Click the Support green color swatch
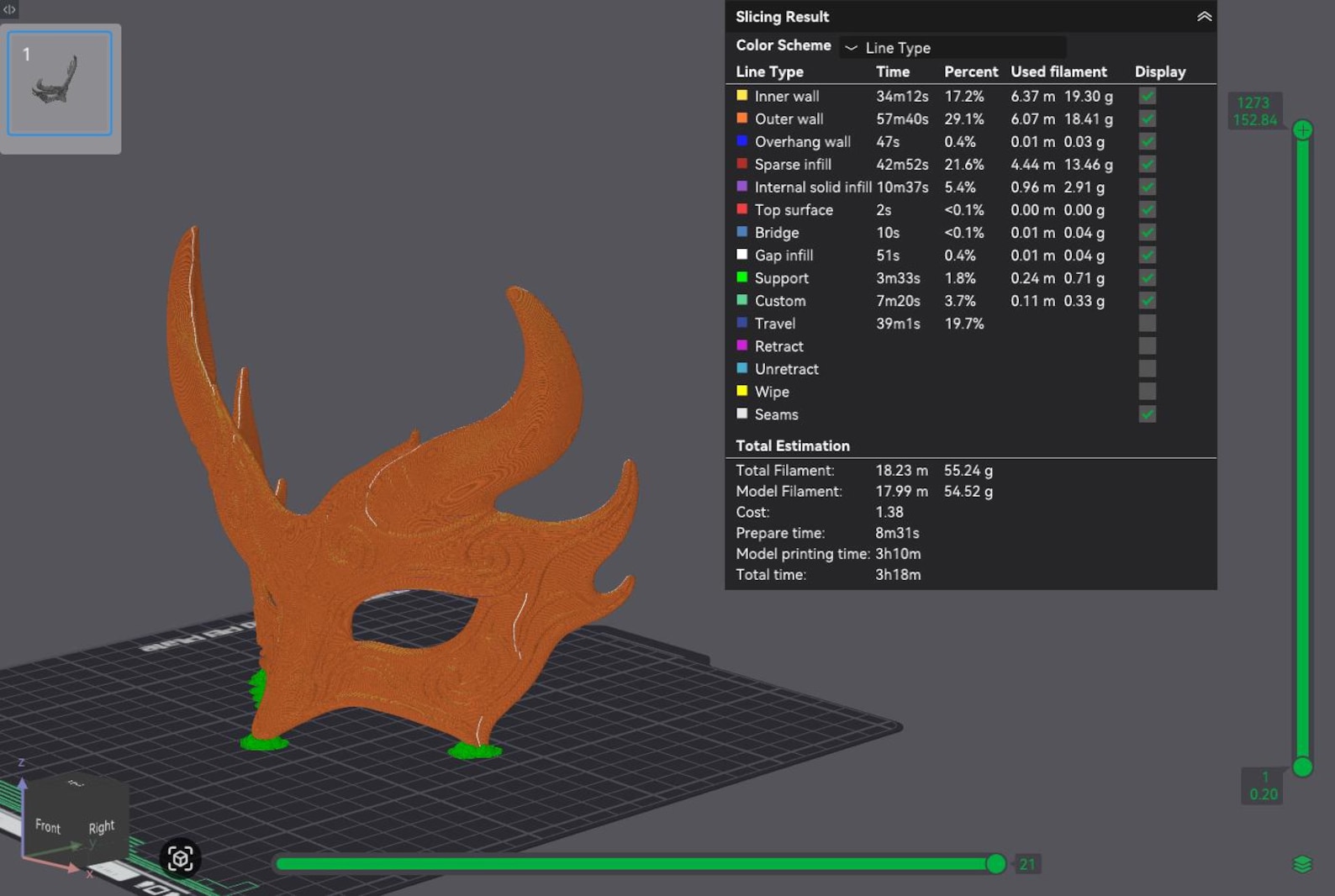Image resolution: width=1335 pixels, height=896 pixels. pos(741,277)
